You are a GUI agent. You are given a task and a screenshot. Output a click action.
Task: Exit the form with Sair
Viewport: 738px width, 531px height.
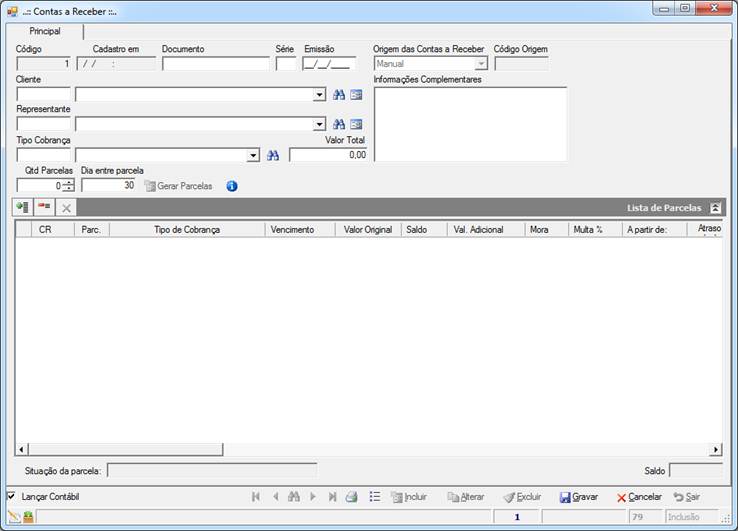tap(687, 497)
